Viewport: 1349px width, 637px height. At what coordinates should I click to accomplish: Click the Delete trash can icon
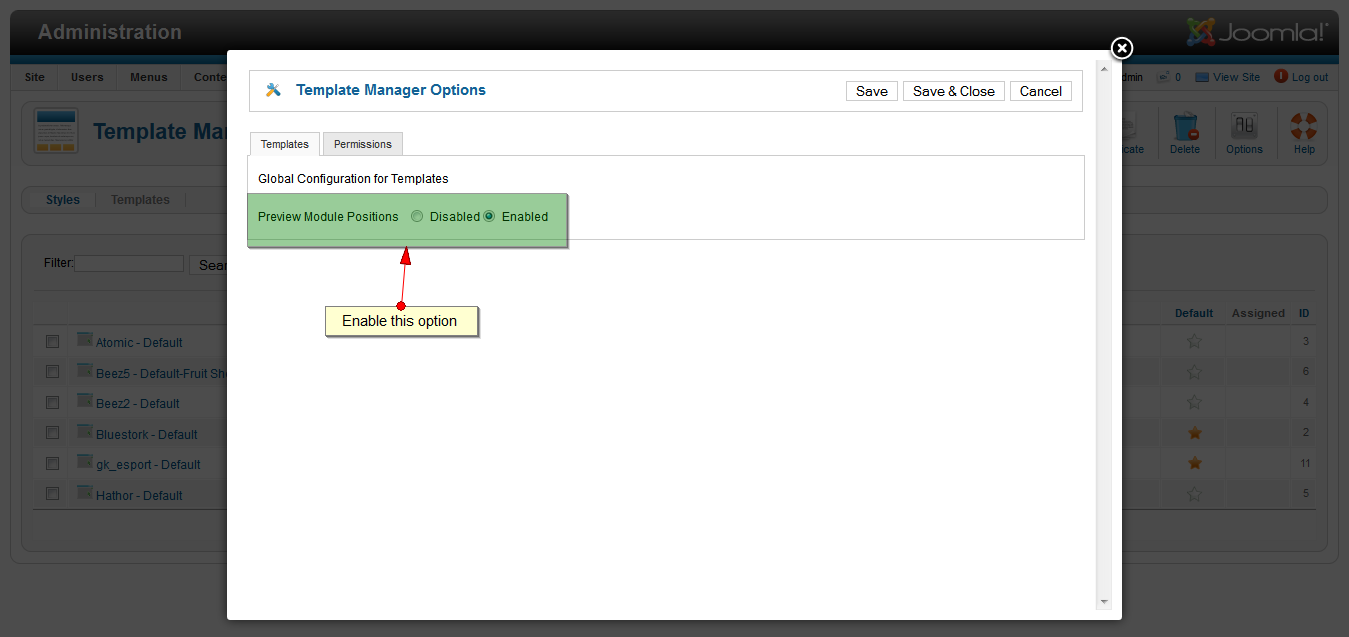pyautogui.click(x=1185, y=127)
